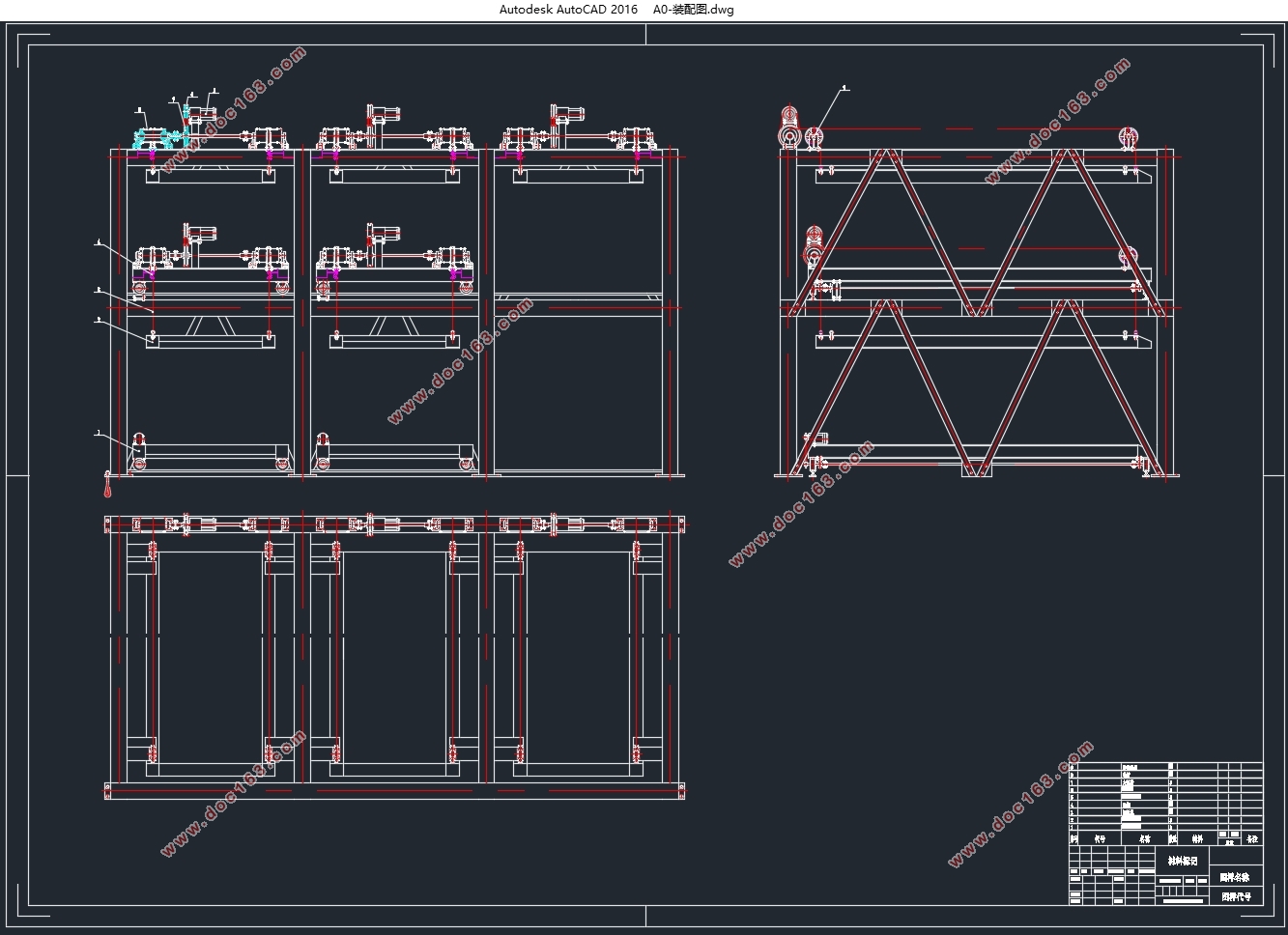This screenshot has width=1288, height=935.
Task: Select the "图样代号" cell in title block
Action: pos(1236,895)
